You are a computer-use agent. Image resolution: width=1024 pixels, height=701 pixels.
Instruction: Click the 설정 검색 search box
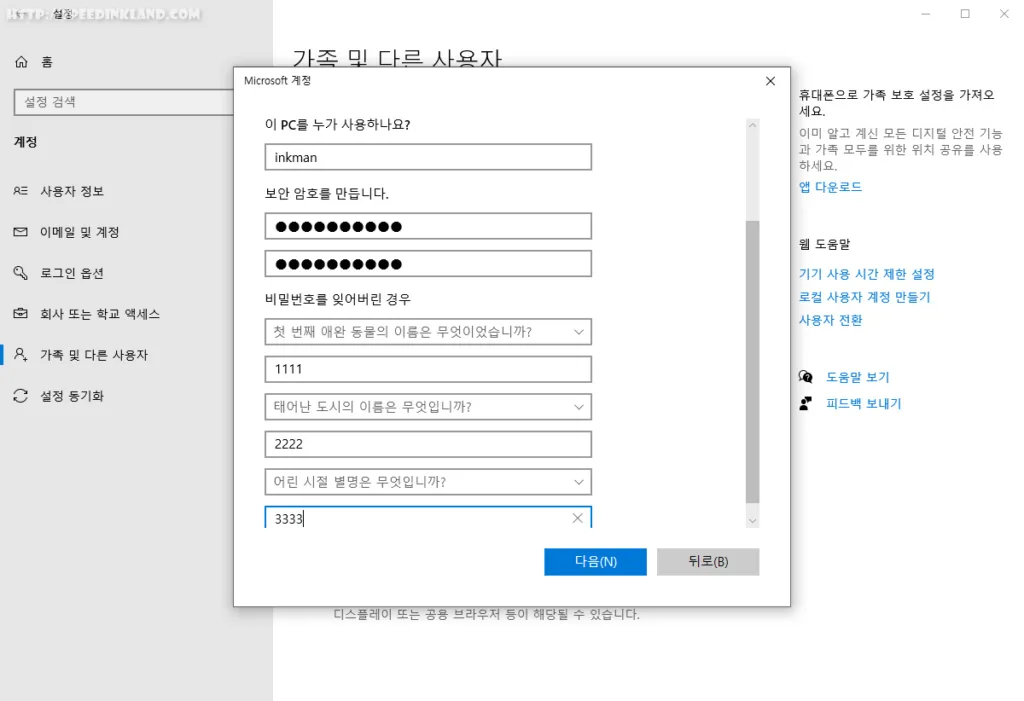124,103
